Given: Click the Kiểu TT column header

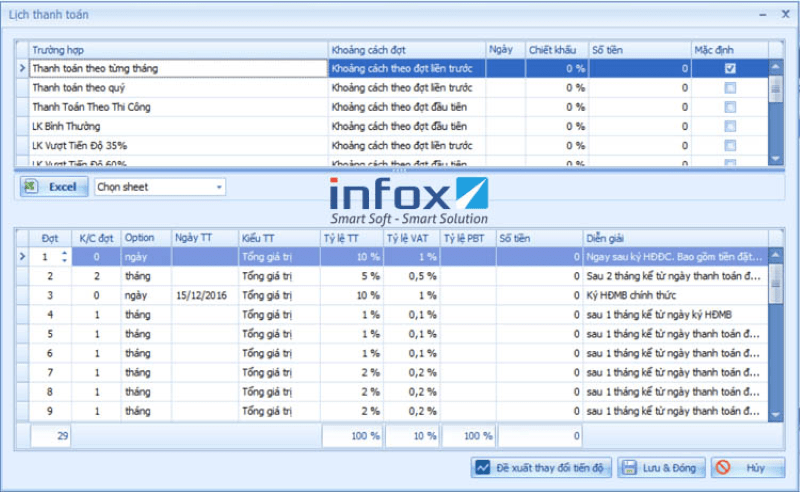Looking at the screenshot, I should [279, 238].
